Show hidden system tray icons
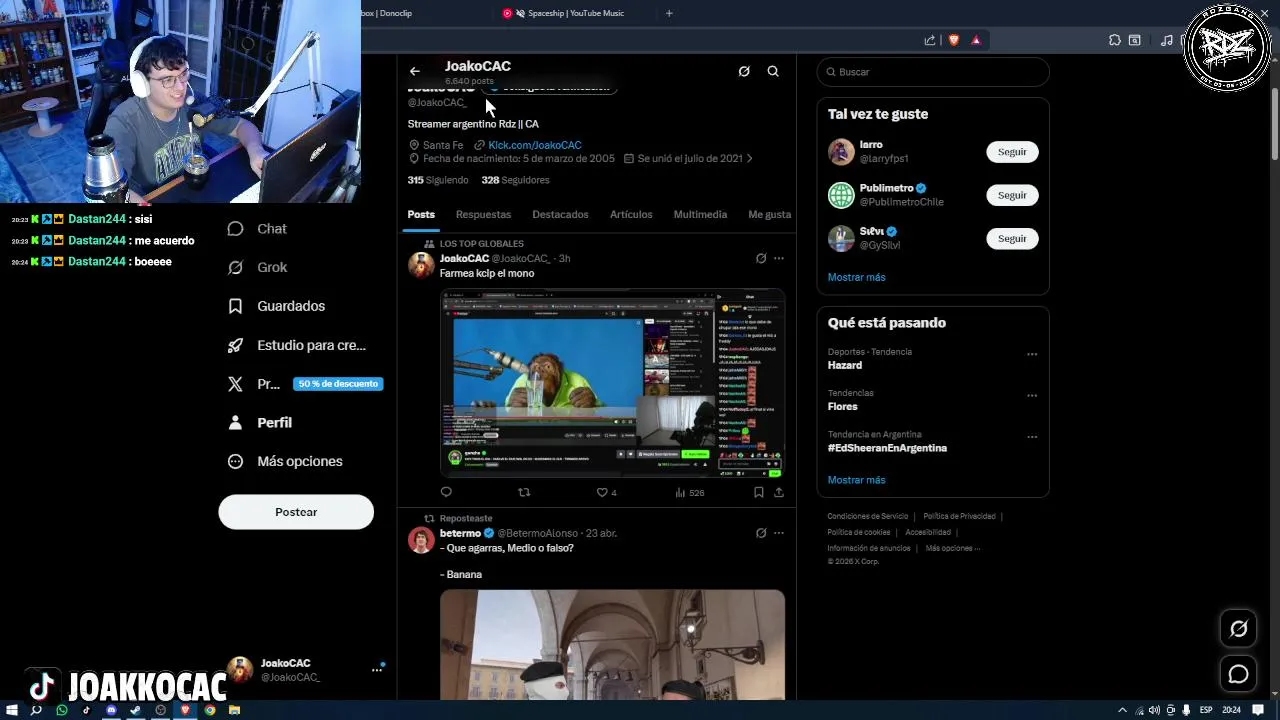The height and width of the screenshot is (720, 1280). 1122,710
